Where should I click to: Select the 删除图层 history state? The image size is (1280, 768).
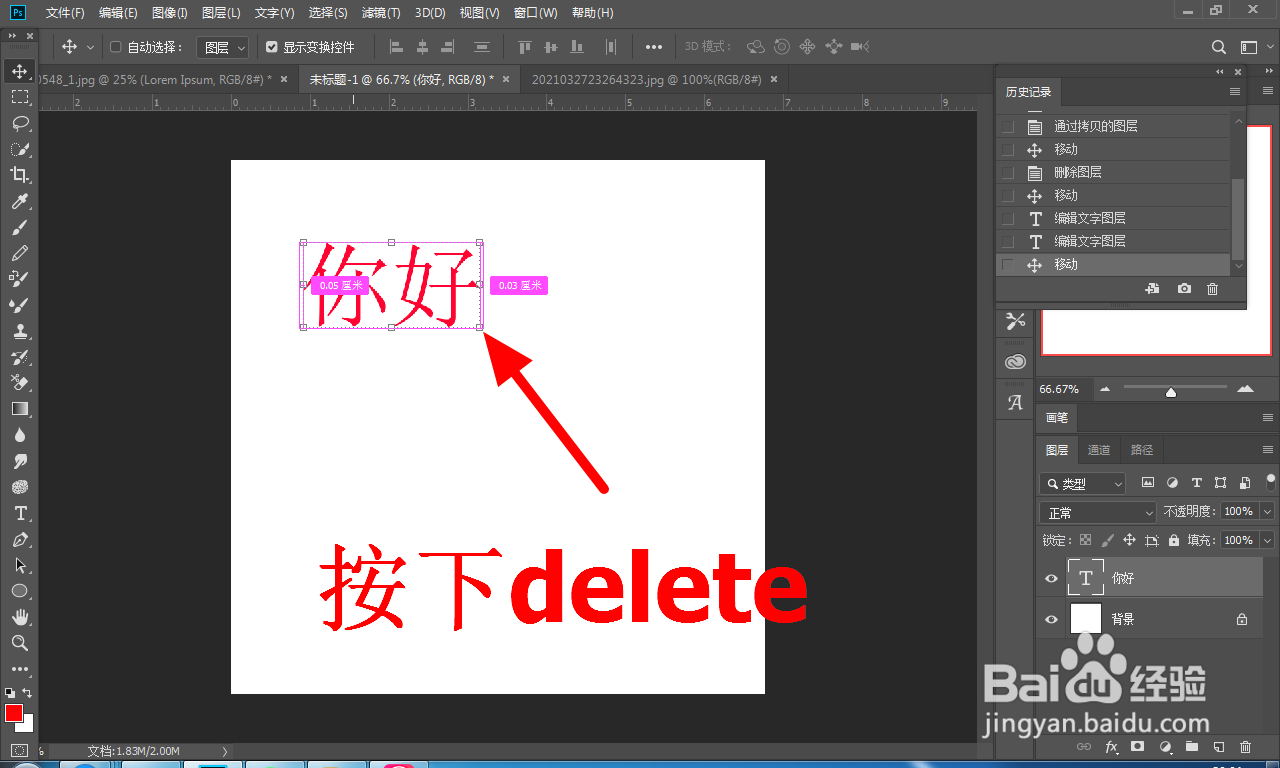point(1114,172)
